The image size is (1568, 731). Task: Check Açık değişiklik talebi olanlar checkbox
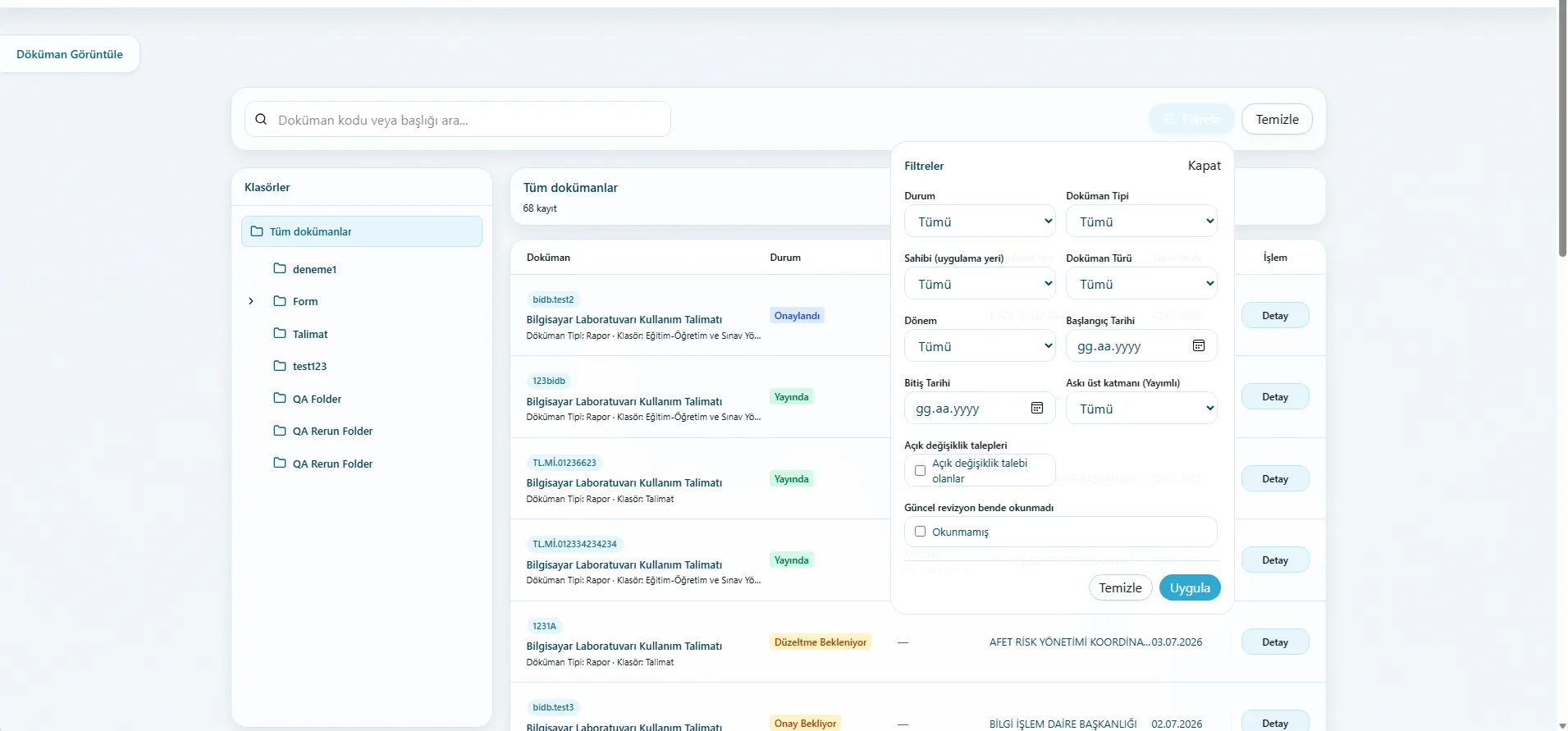pyautogui.click(x=920, y=471)
